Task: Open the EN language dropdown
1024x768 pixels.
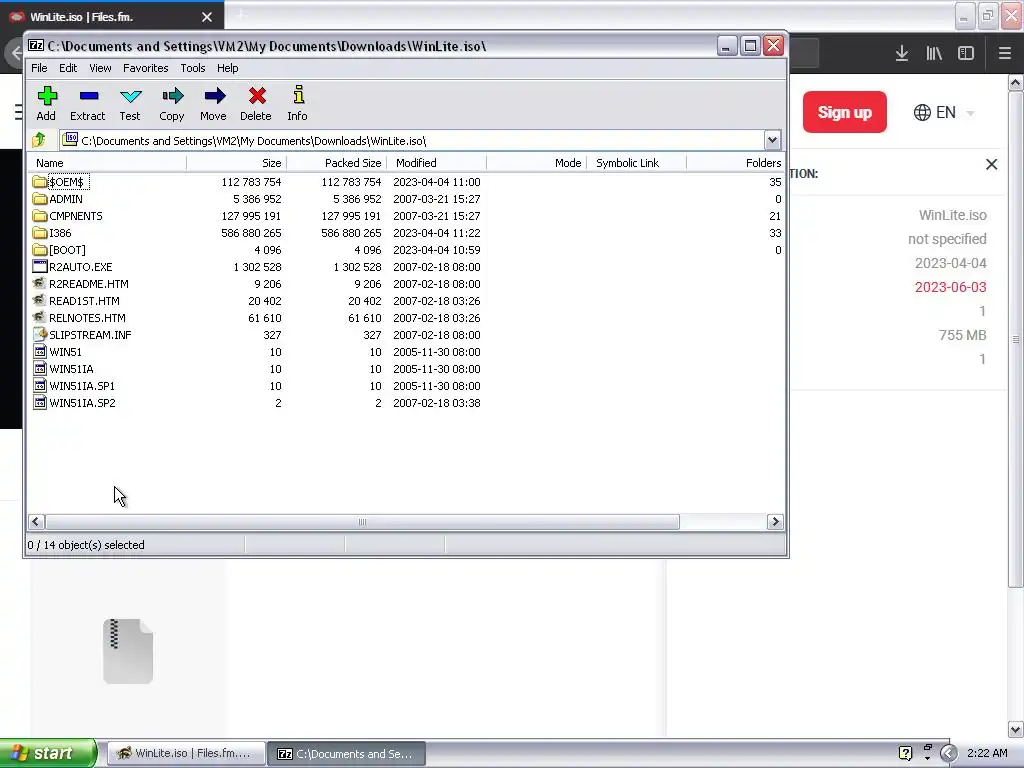Action: pos(944,112)
